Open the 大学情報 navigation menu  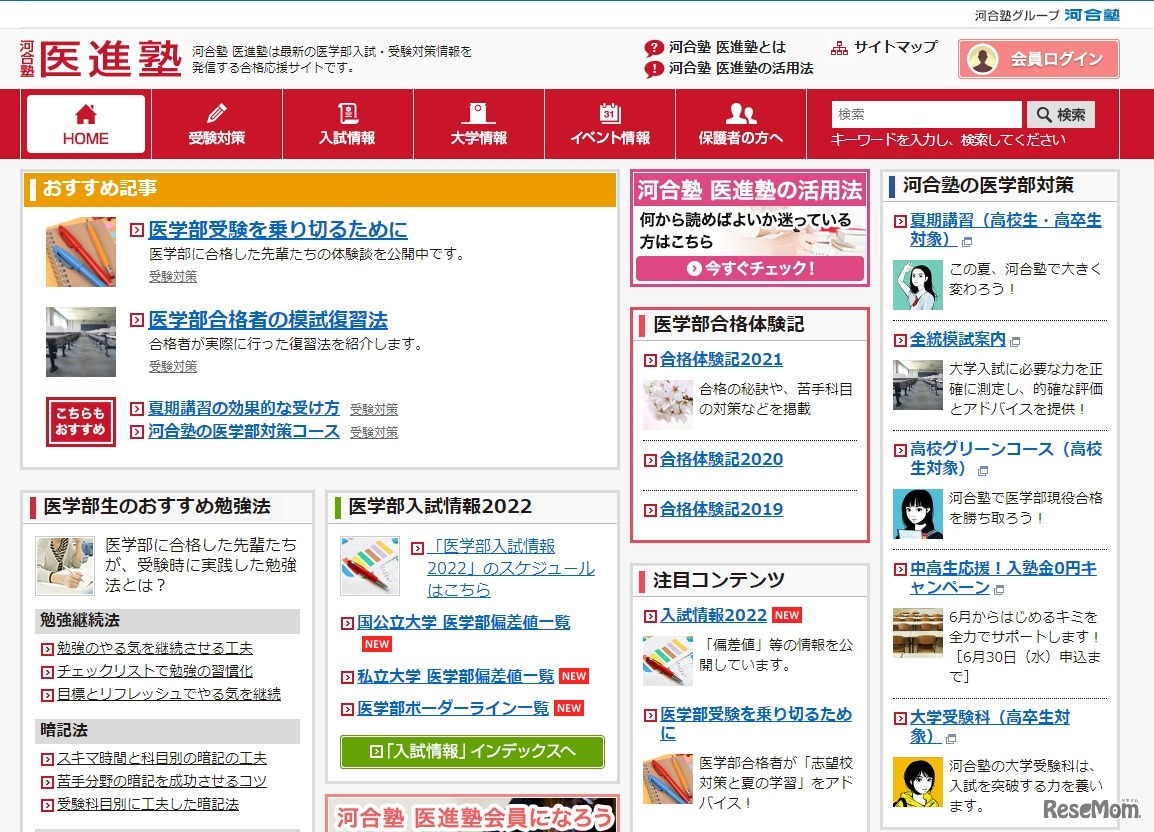point(478,124)
